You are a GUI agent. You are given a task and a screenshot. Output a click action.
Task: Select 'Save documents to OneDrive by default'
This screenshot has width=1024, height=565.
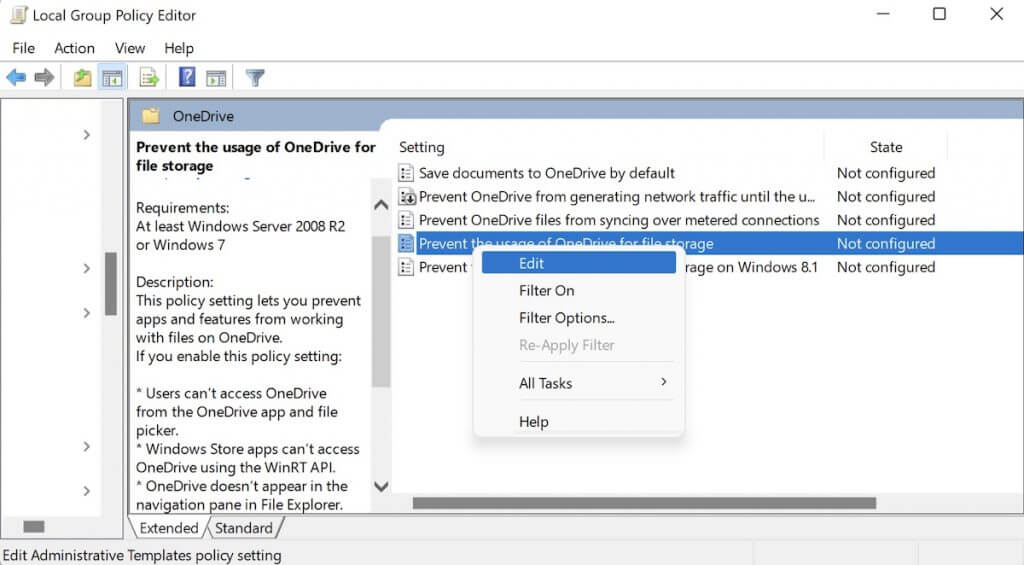[x=547, y=173]
